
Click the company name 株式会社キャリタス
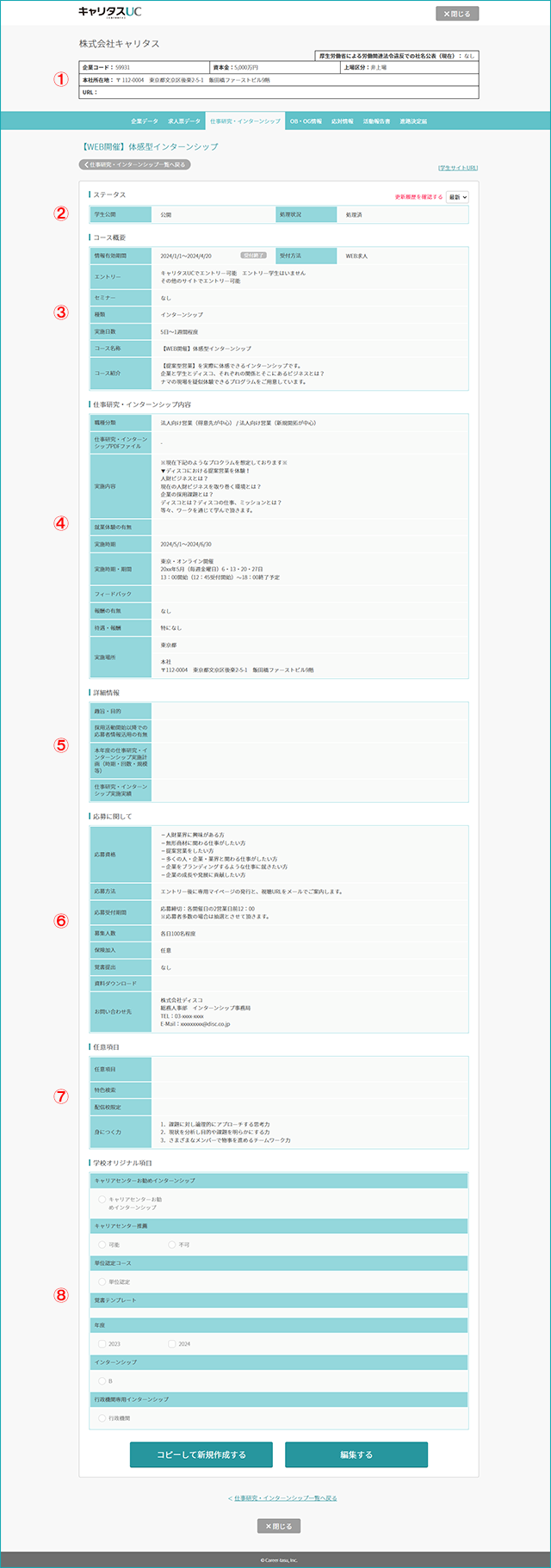click(119, 43)
